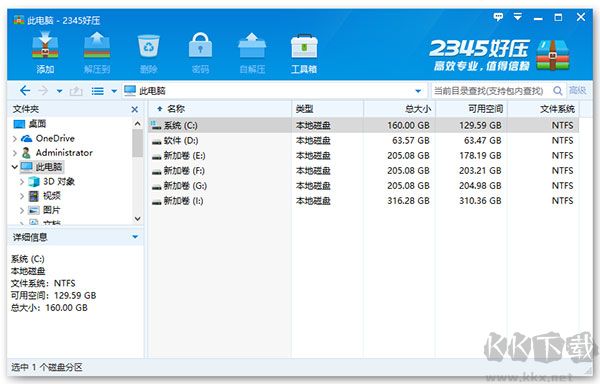Select Administrator in folder tree
The height and width of the screenshot is (384, 600).
click(64, 153)
